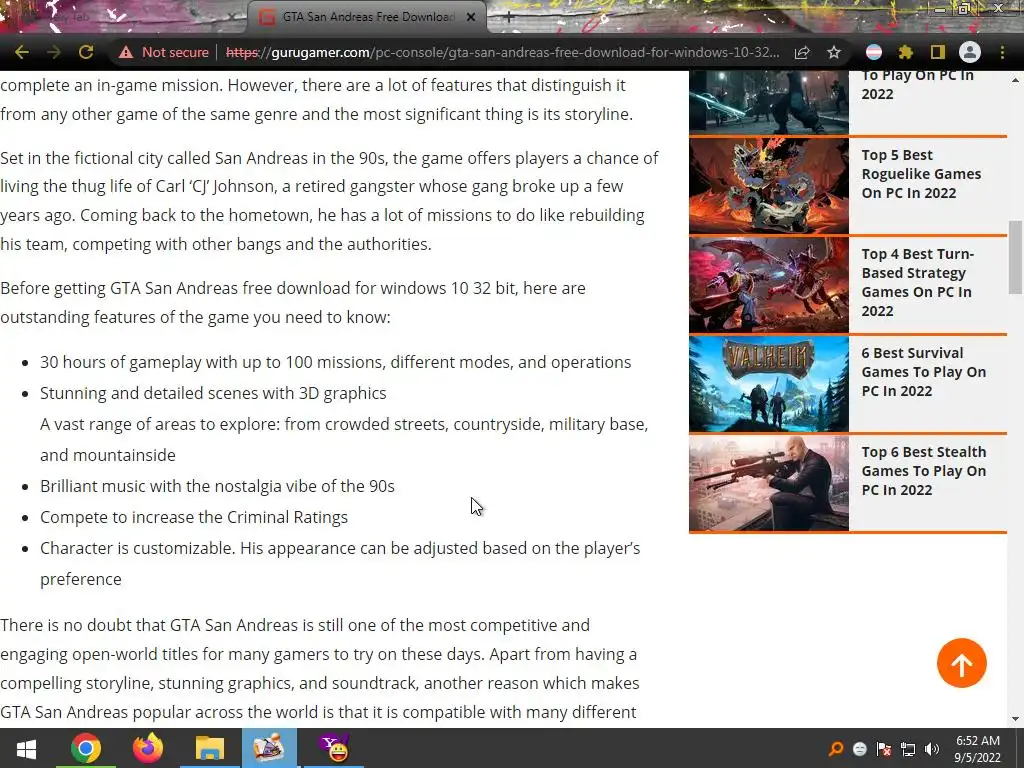
Task: Open the Chrome profile avatar
Action: (970, 52)
